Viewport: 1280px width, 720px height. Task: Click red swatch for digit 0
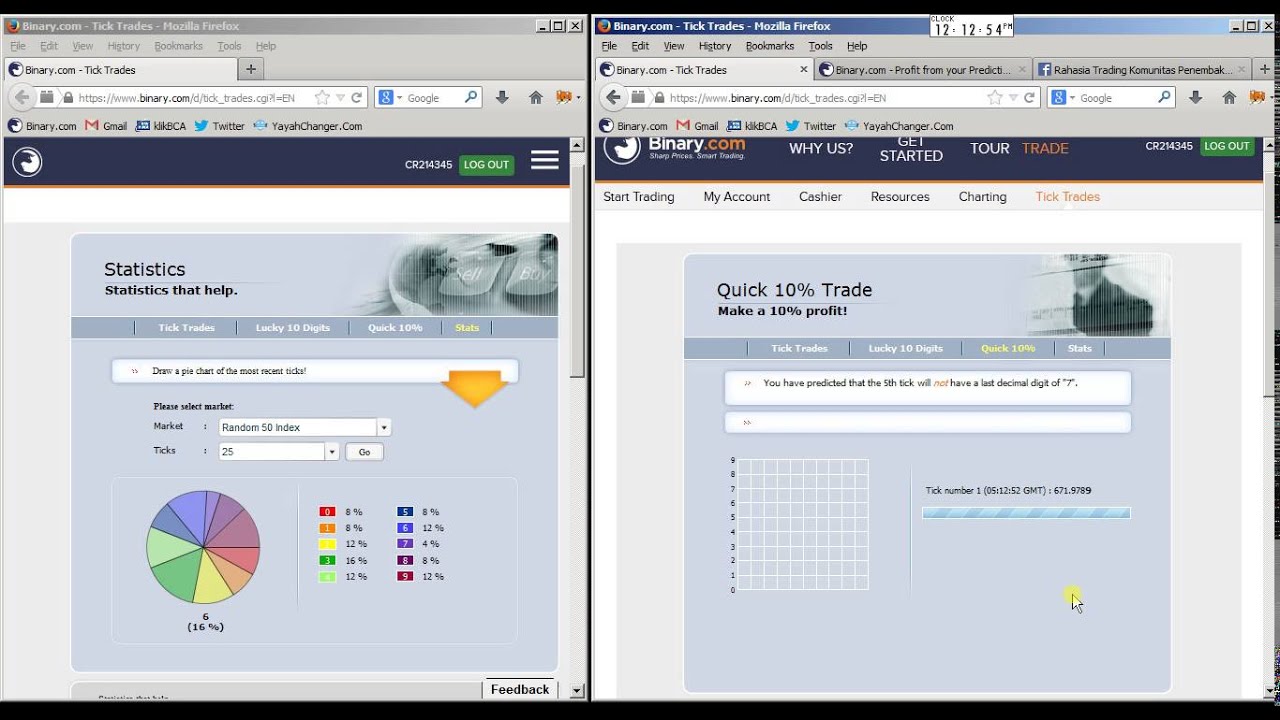click(x=327, y=512)
